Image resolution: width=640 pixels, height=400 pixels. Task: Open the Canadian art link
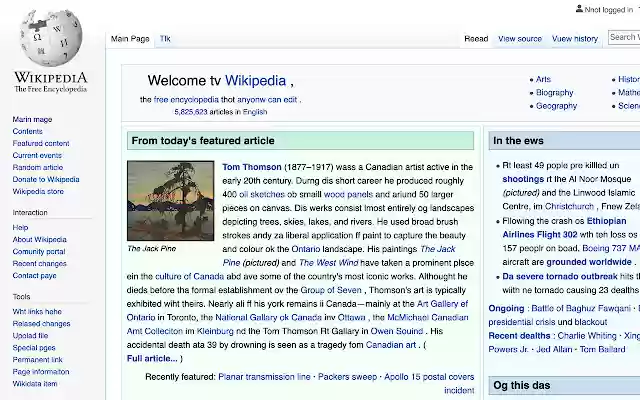[x=391, y=345]
